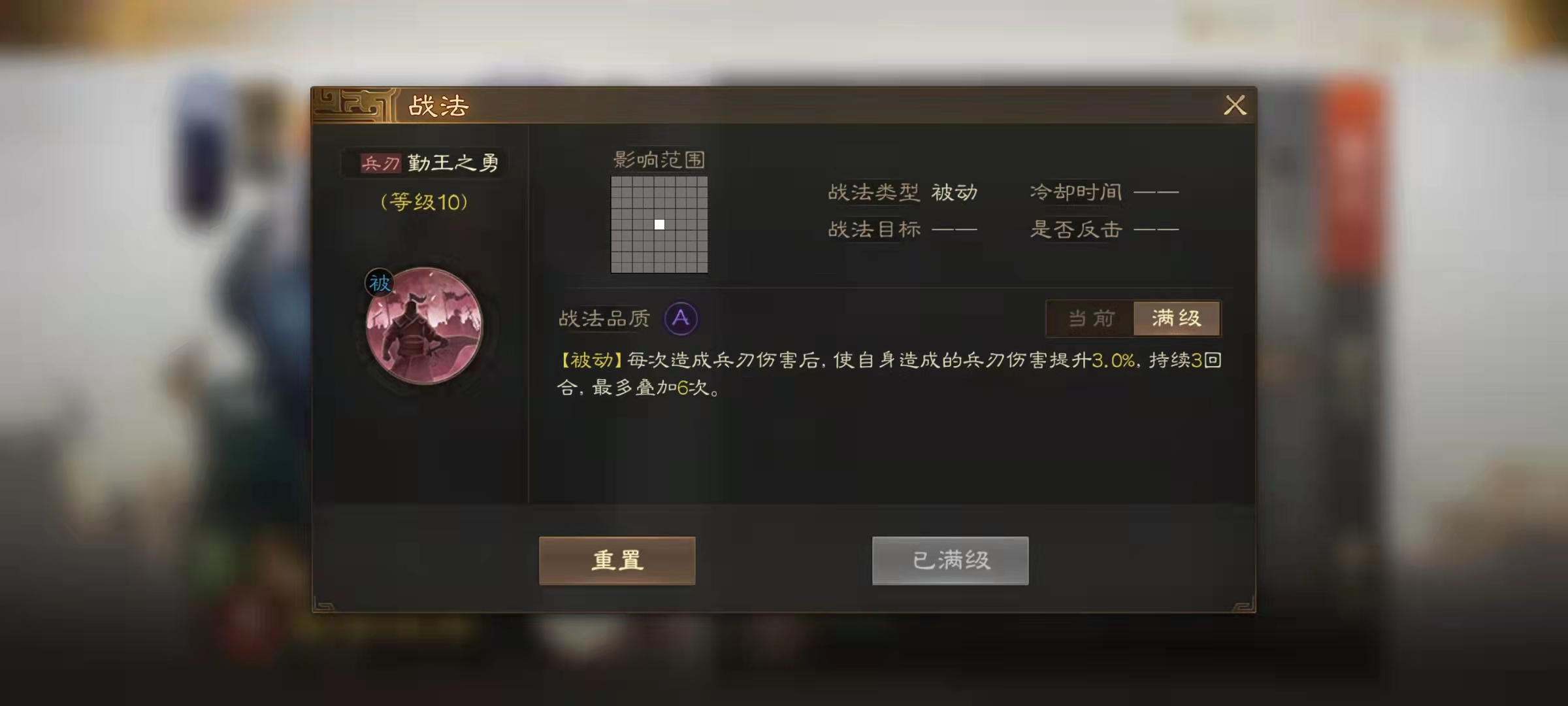The height and width of the screenshot is (706, 1568).
Task: Click the greyed 已满级 button
Action: tap(950, 560)
